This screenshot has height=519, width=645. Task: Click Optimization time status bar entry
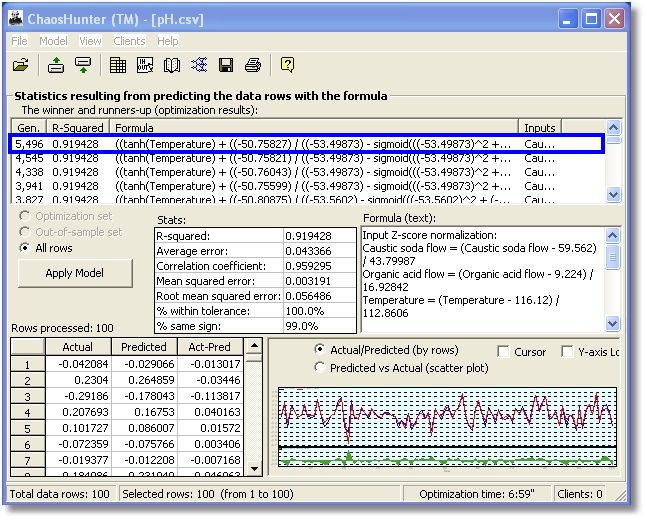(x=477, y=494)
